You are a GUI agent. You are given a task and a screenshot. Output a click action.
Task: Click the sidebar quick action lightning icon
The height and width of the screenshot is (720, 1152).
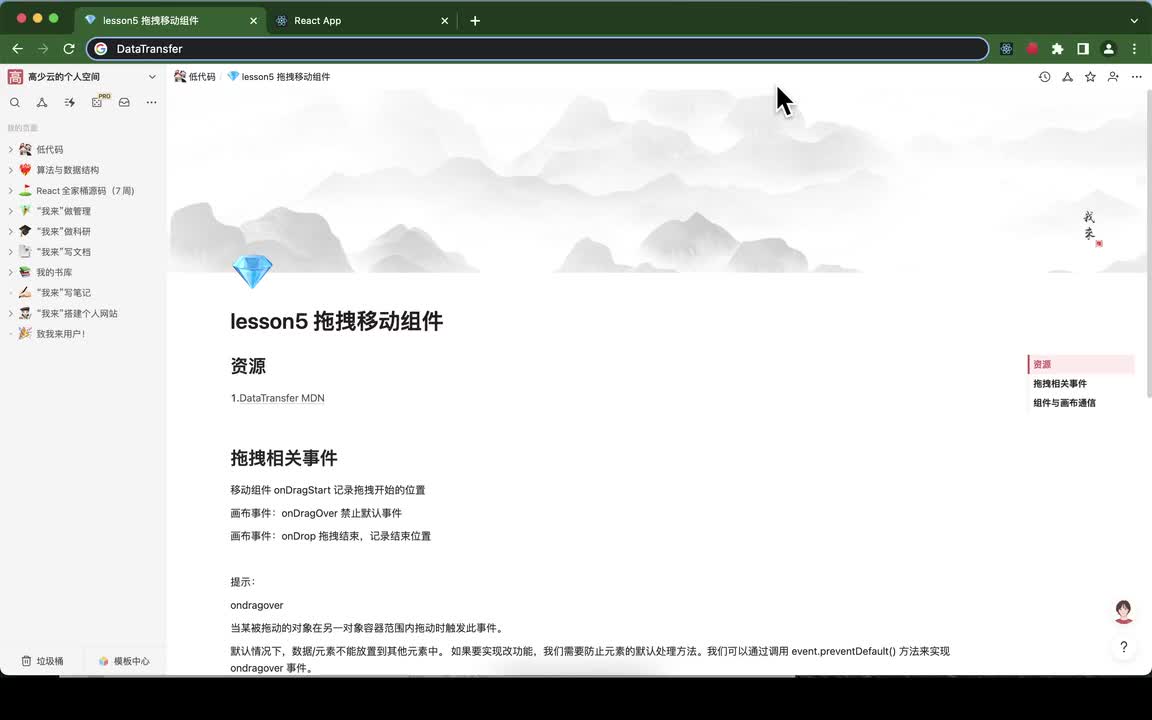click(70, 102)
